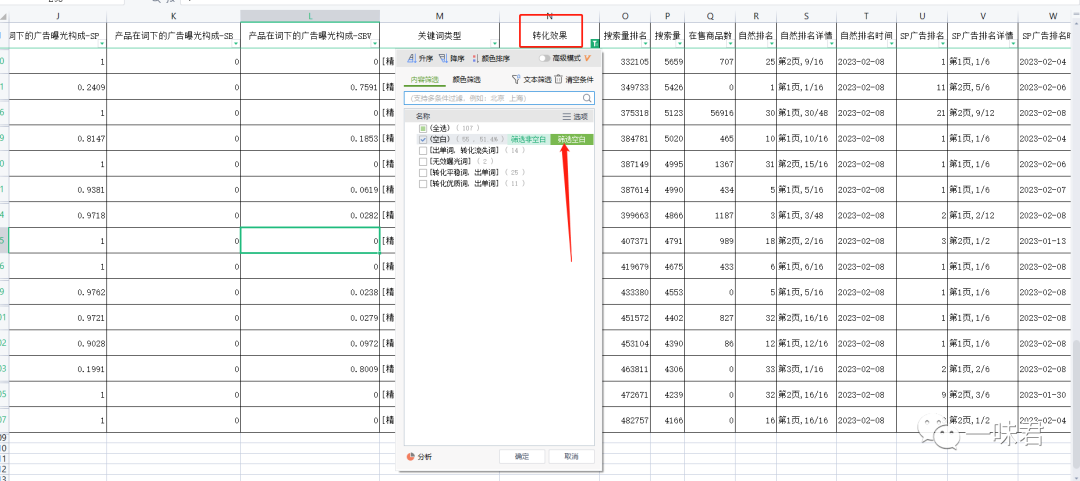1080x481 pixels.
Task: Open filter dropdown for SP广告排名详情 column
Action: [x=1013, y=43]
